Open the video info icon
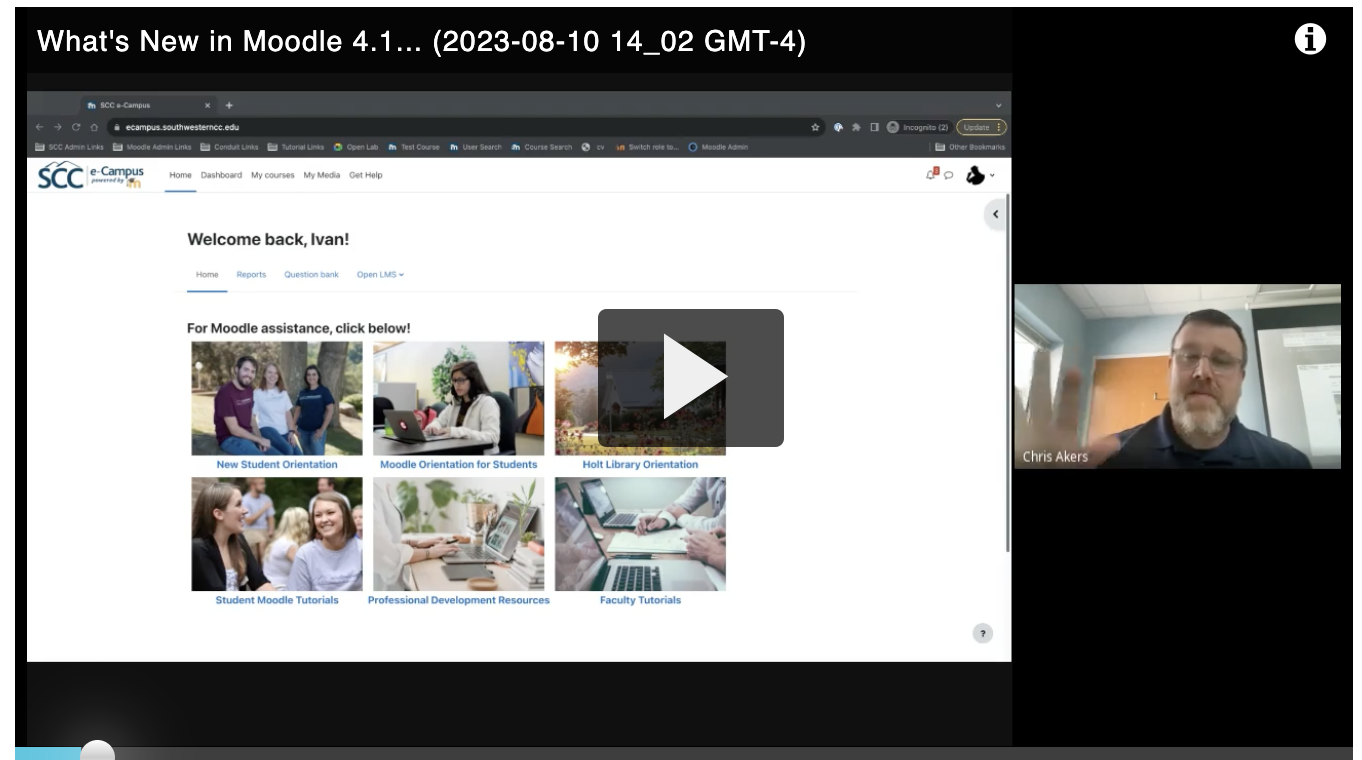 coord(1310,40)
